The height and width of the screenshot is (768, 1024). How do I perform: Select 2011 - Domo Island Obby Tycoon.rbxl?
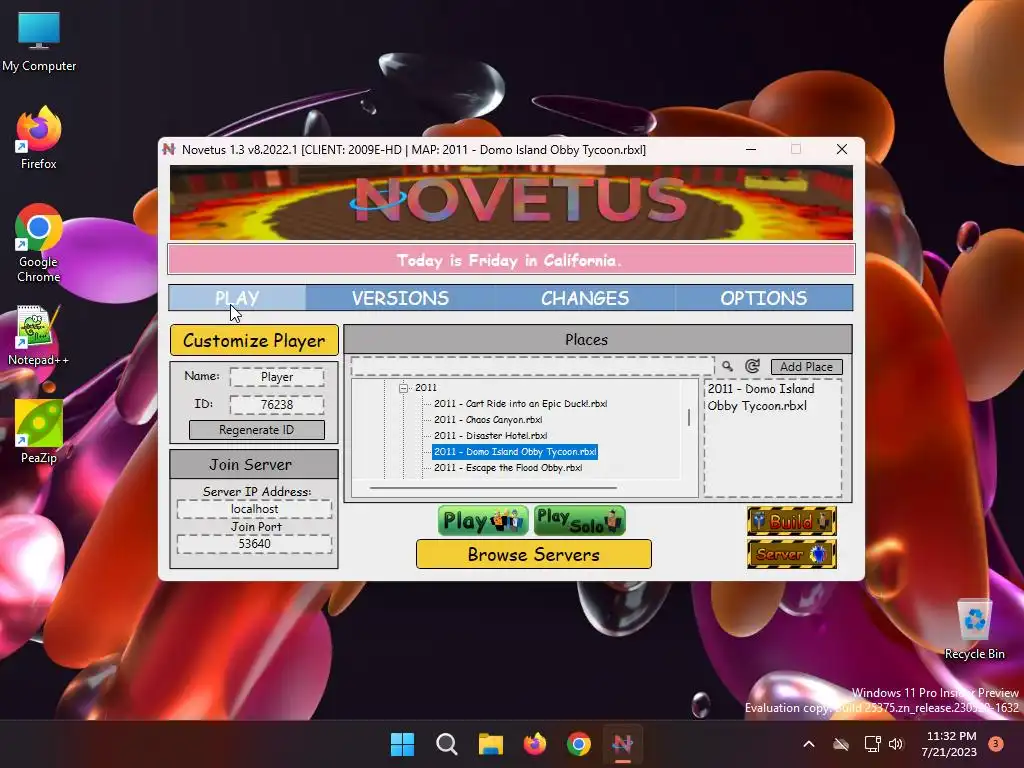point(515,452)
